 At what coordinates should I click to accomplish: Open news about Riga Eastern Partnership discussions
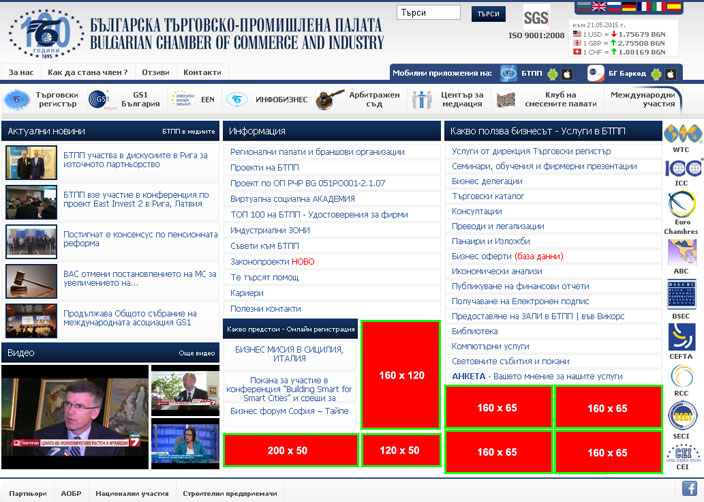135,160
